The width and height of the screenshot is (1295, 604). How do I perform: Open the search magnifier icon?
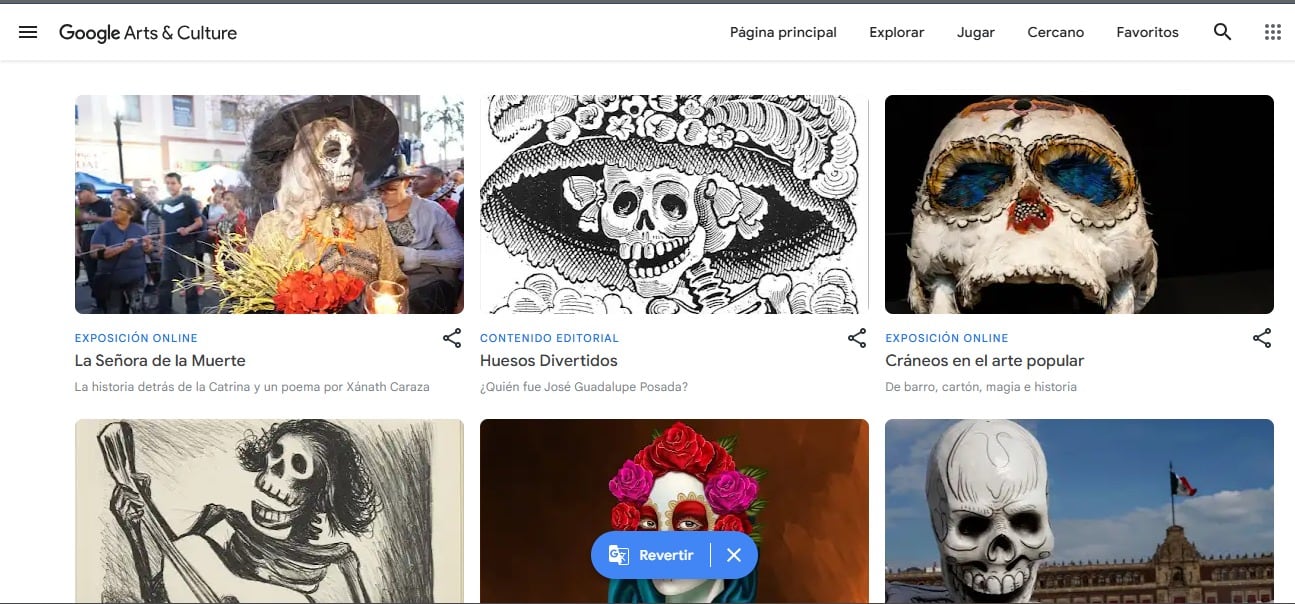click(1222, 32)
